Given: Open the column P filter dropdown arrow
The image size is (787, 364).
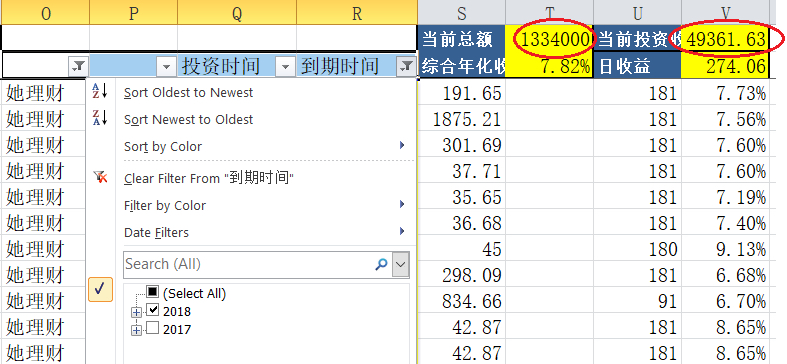Looking at the screenshot, I should coord(166,66).
